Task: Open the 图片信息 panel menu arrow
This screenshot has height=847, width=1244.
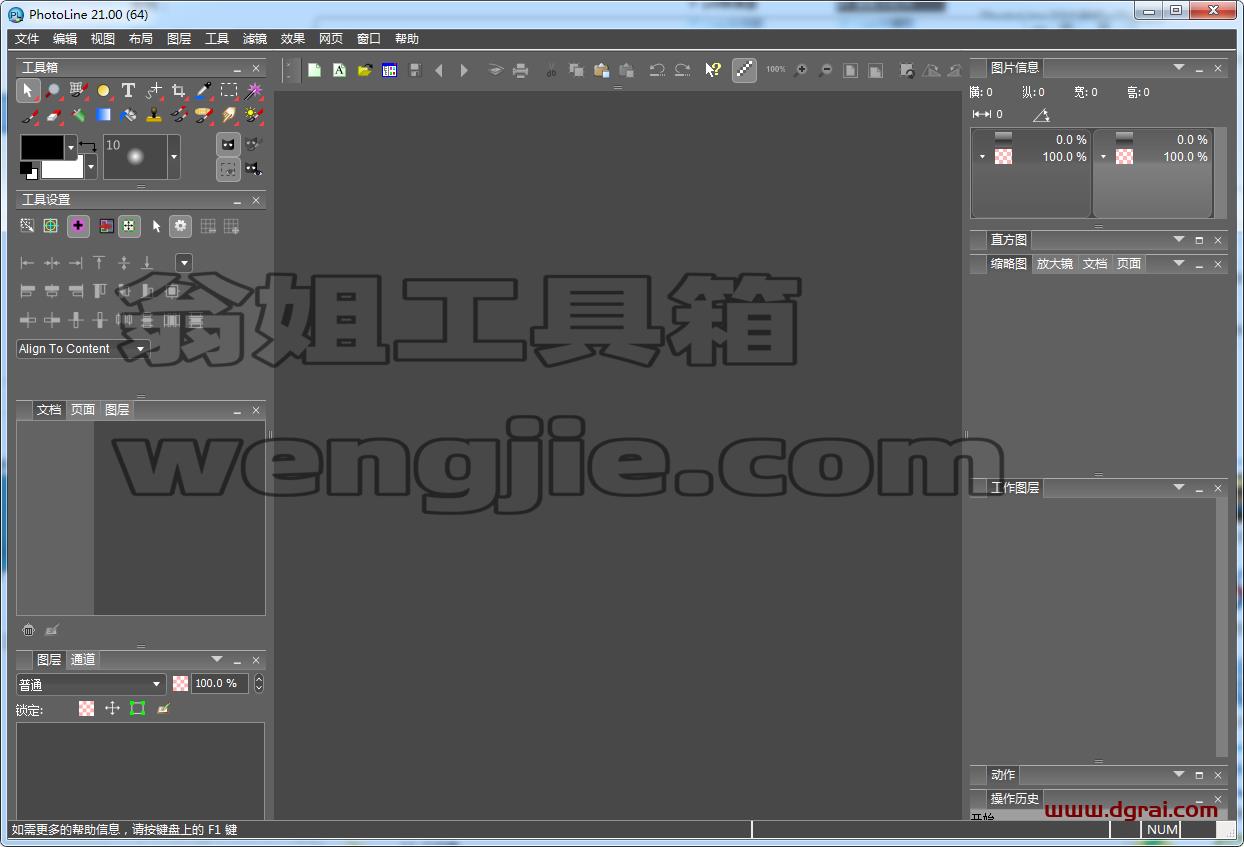Action: click(1179, 68)
